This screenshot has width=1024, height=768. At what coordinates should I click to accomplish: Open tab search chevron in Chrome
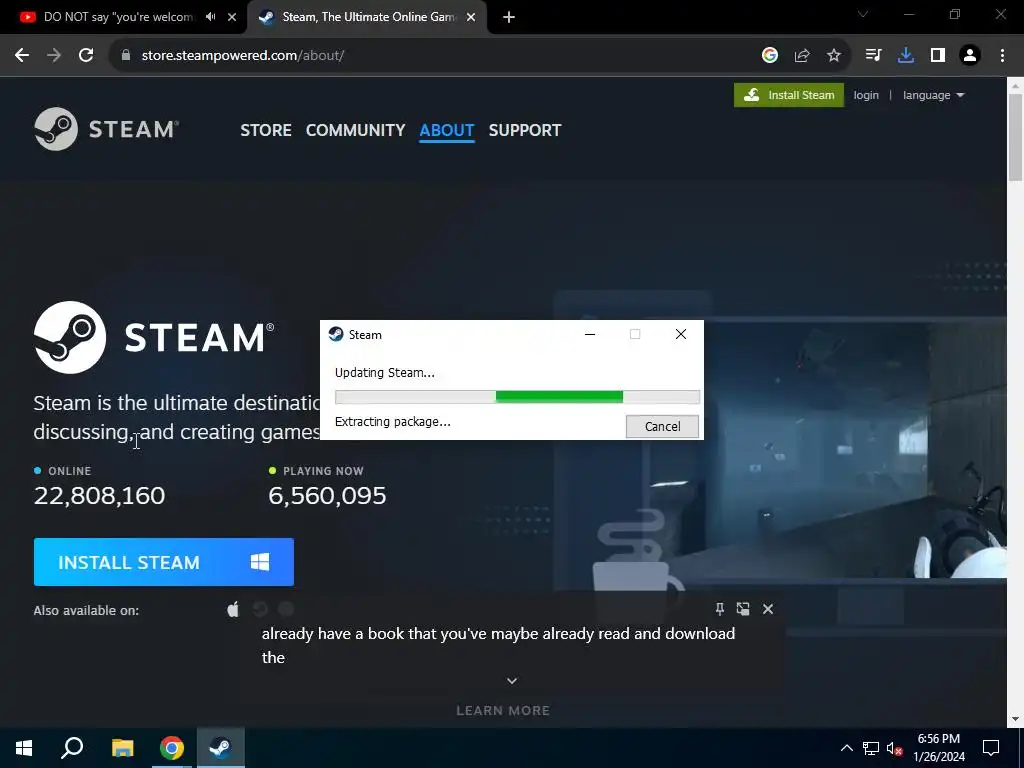[863, 14]
